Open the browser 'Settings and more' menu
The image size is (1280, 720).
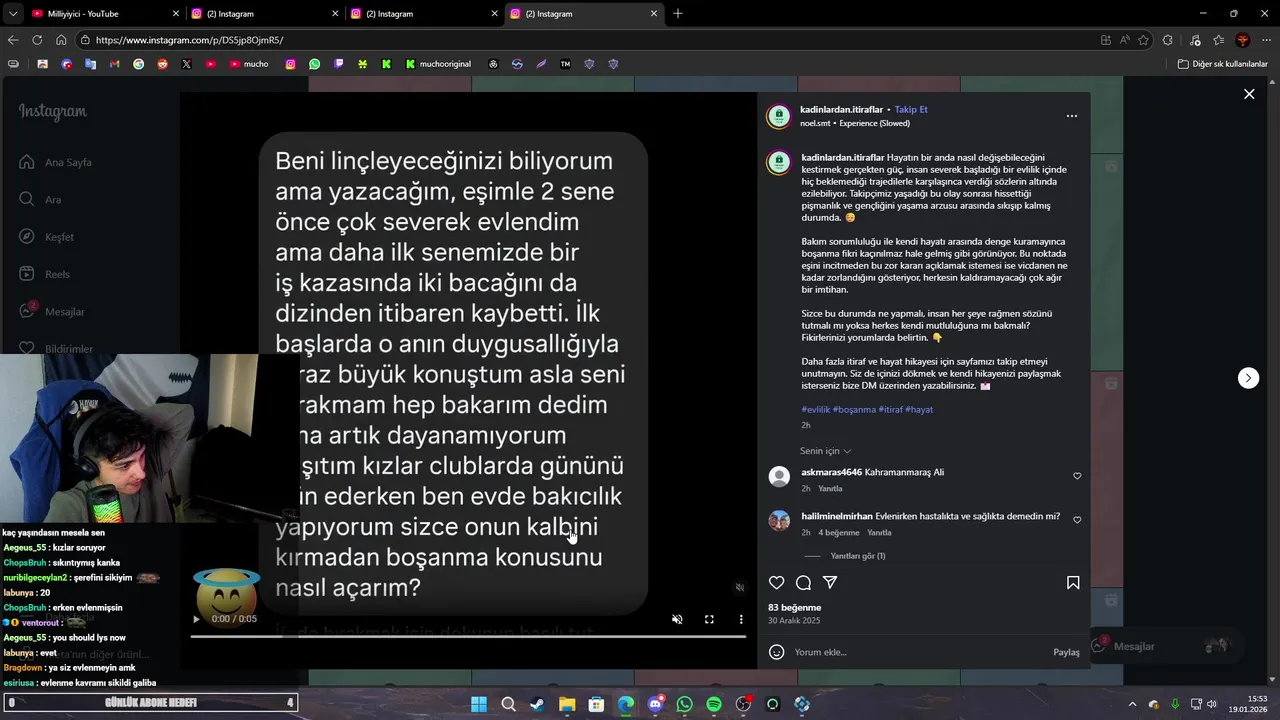point(1266,40)
